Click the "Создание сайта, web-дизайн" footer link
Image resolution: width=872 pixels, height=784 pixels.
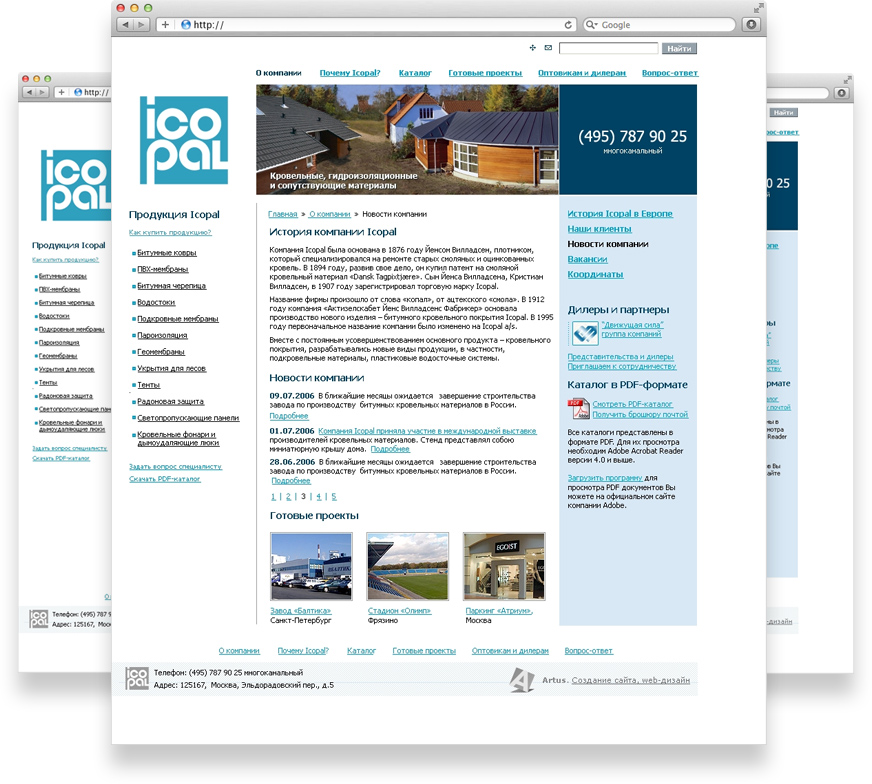click(x=631, y=680)
